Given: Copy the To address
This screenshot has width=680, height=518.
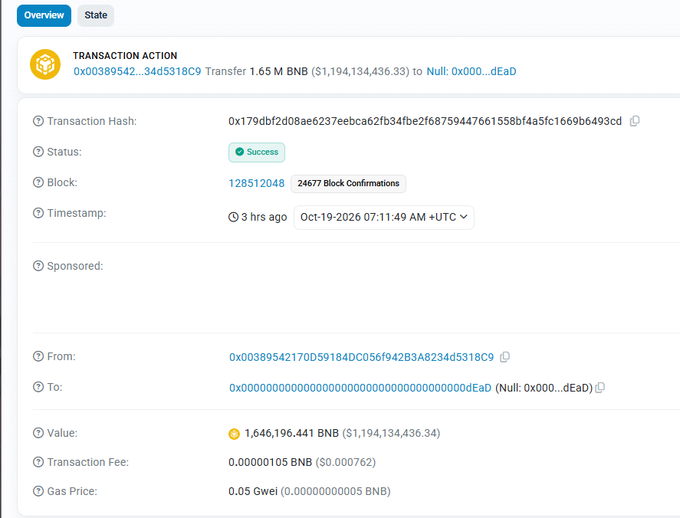Looking at the screenshot, I should pyautogui.click(x=600, y=388).
